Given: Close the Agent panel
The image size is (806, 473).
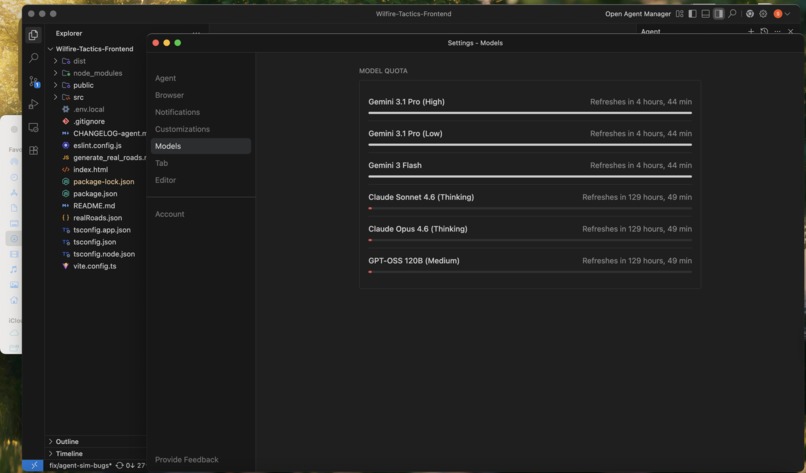Looking at the screenshot, I should point(791,31).
